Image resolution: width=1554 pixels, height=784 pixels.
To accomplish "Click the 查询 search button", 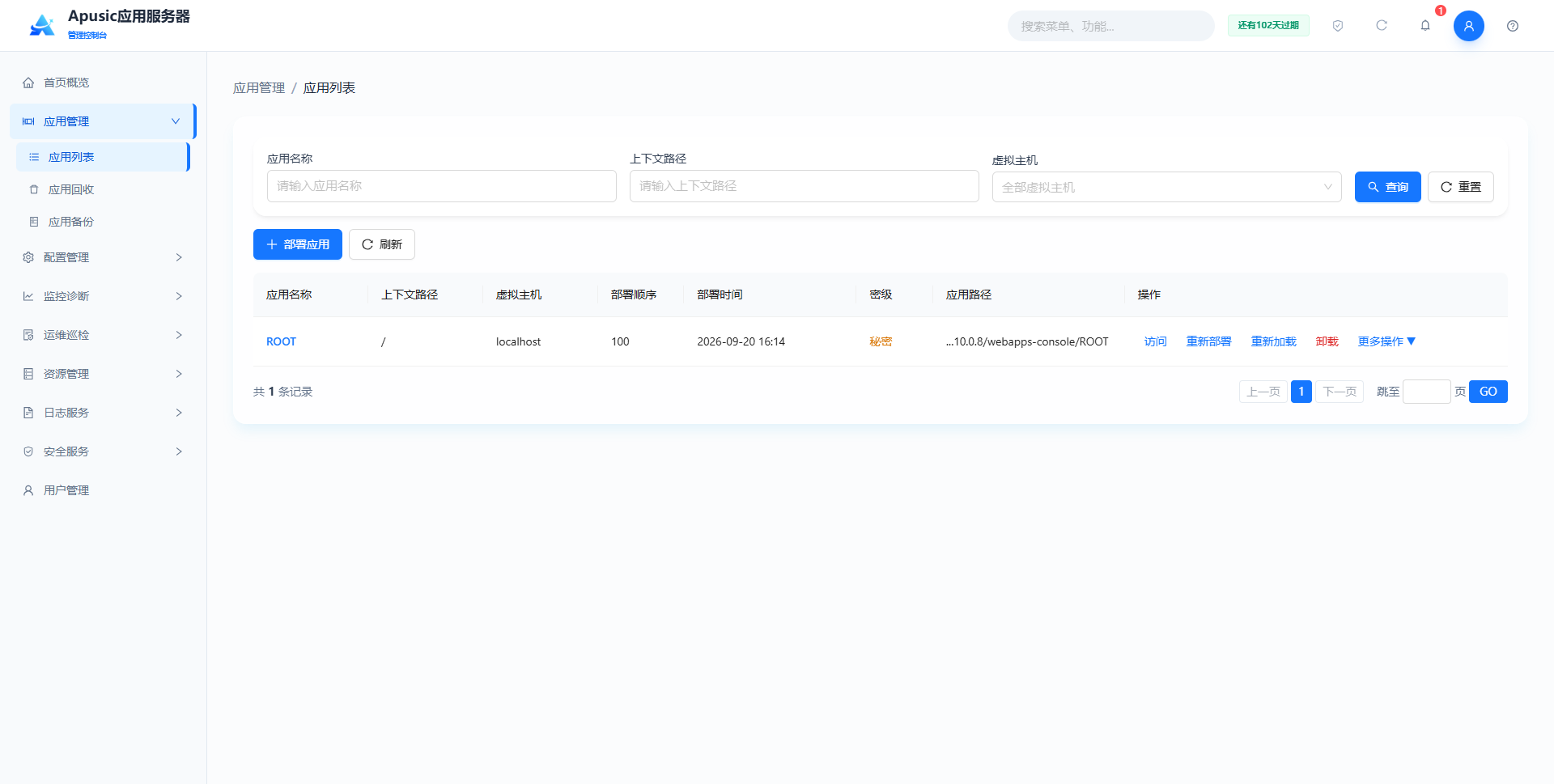I will click(x=1388, y=187).
